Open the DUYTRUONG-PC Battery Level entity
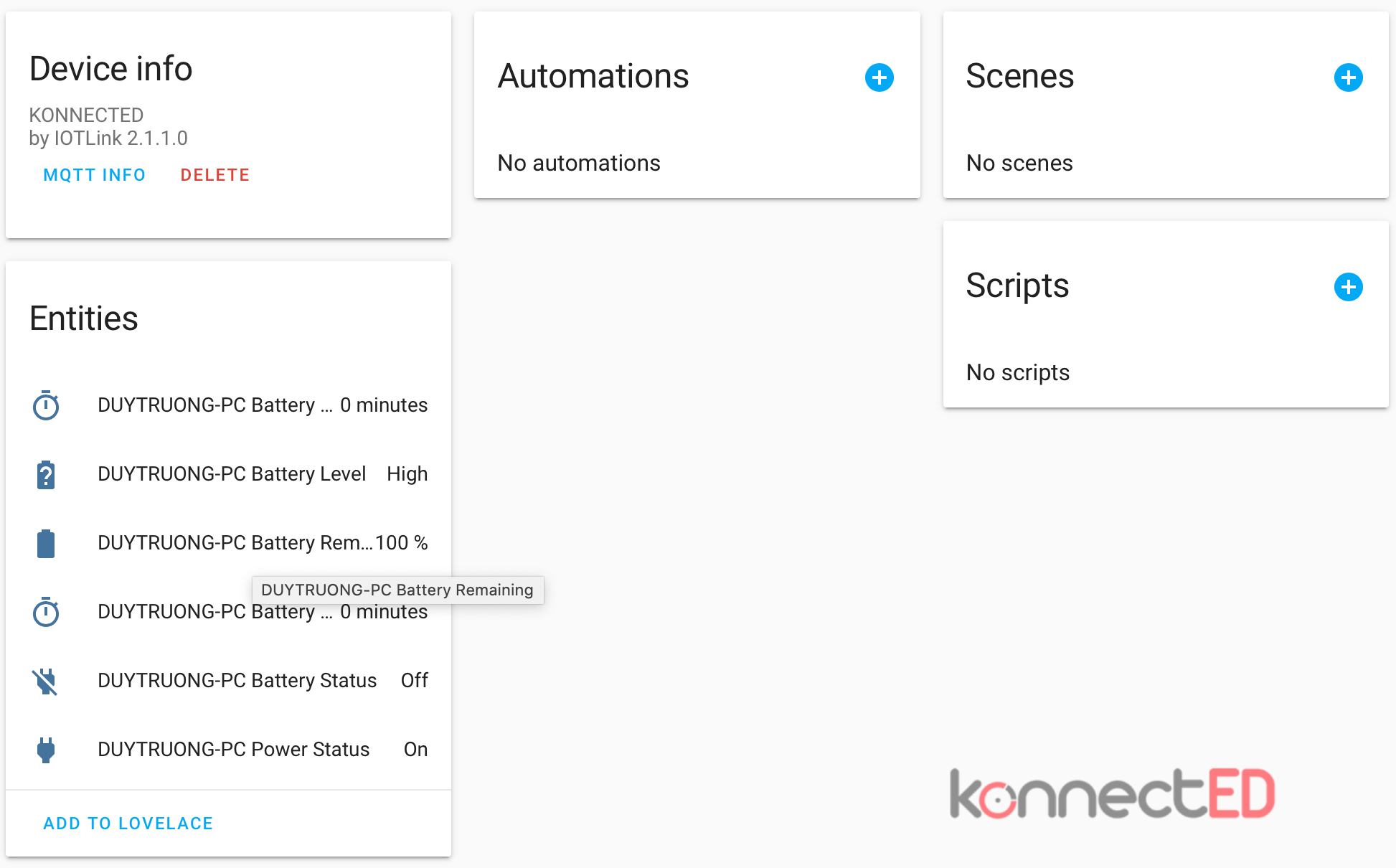Screen dimensions: 1396x868 click(232, 474)
